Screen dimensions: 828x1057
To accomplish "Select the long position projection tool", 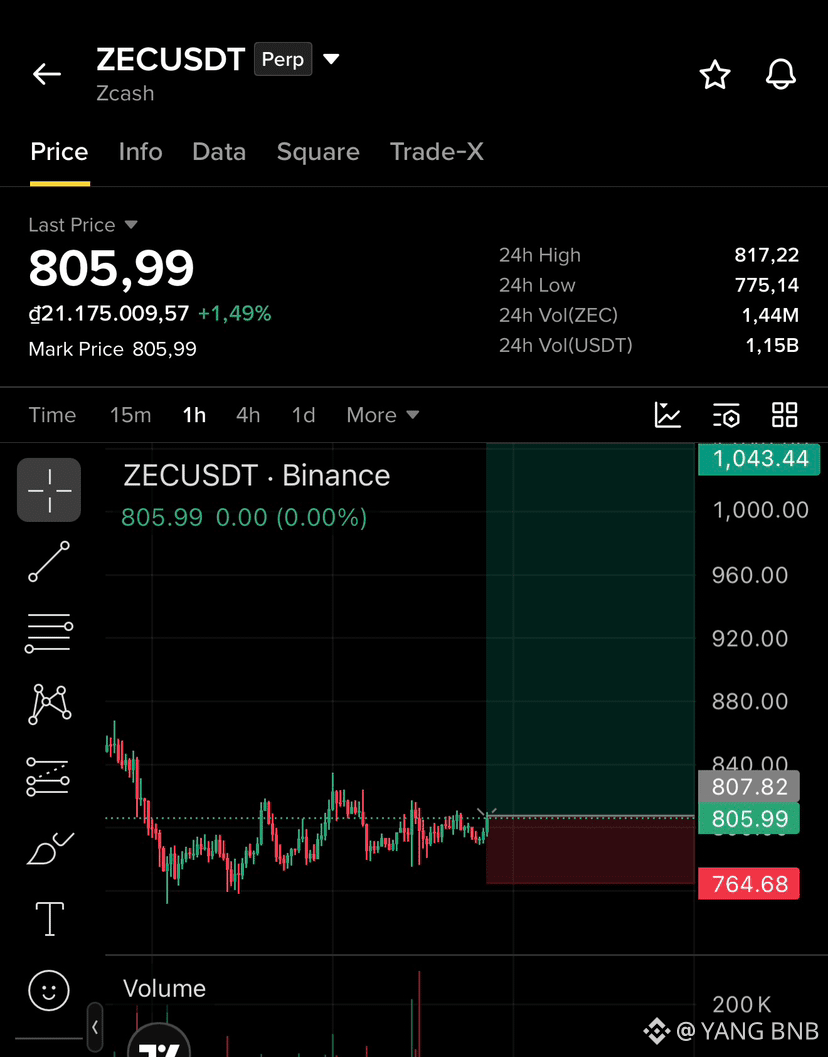I will 48,776.
